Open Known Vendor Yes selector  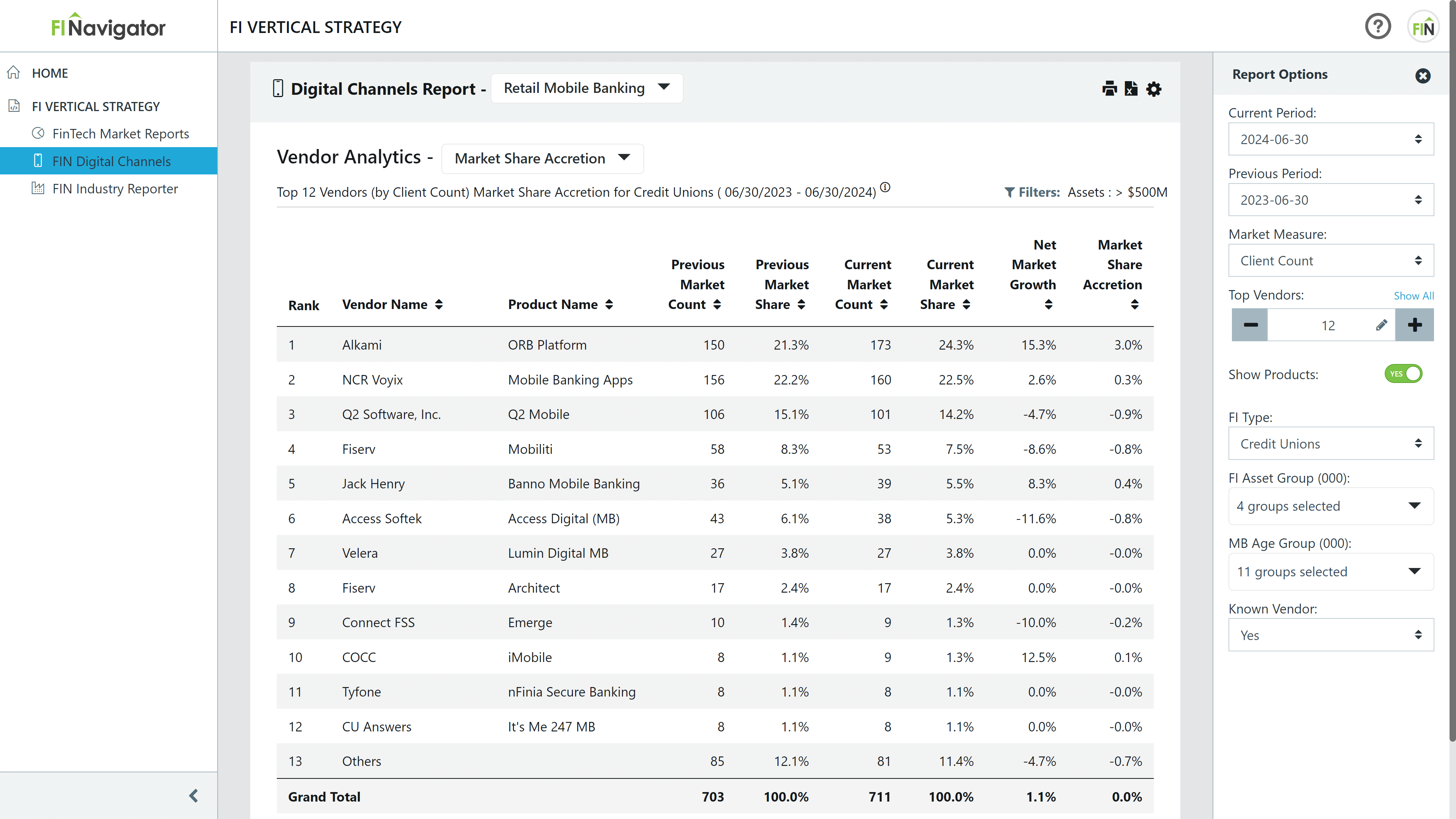coord(1331,635)
